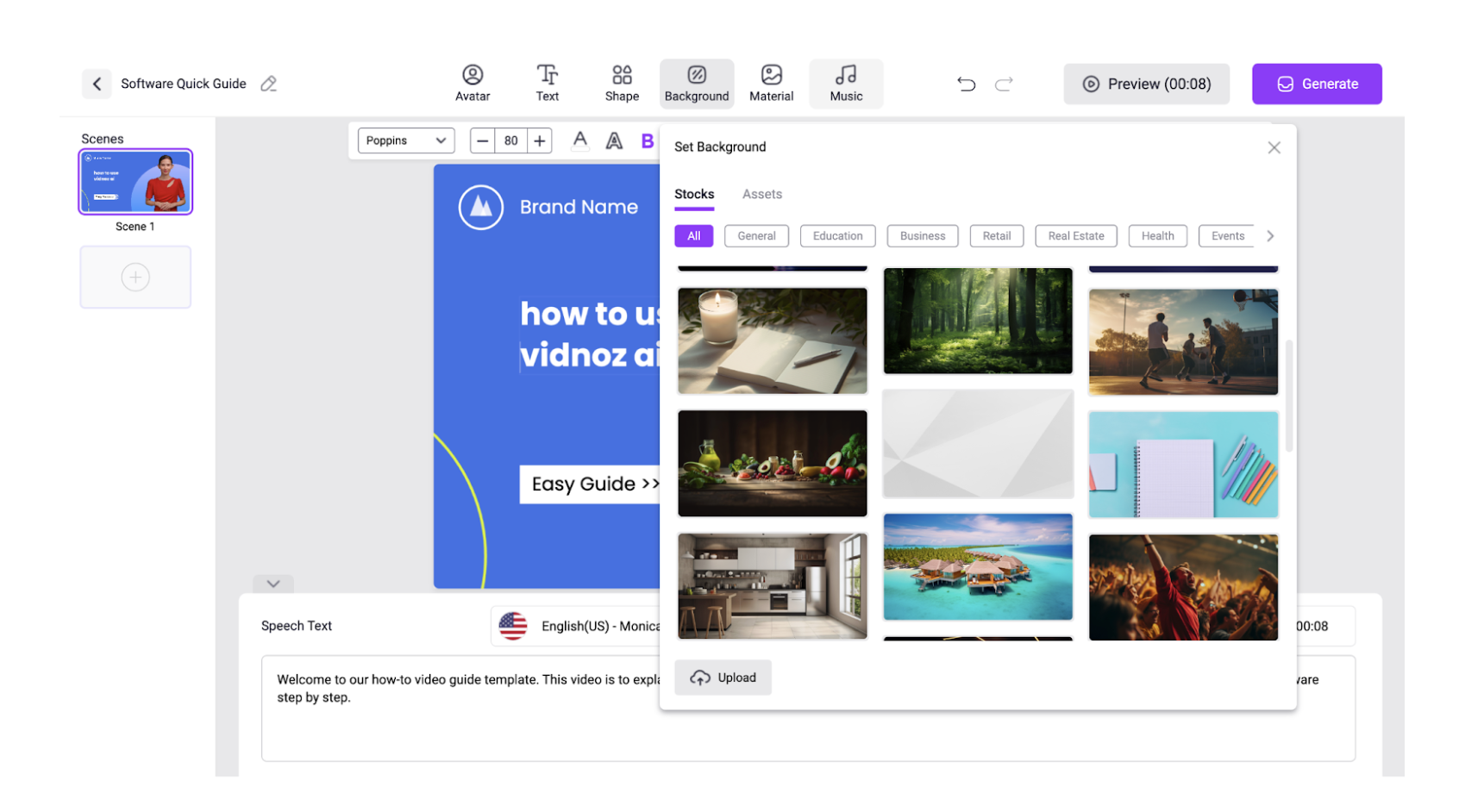Click the Upload button
Image resolution: width=1459 pixels, height=812 pixels.
723,678
